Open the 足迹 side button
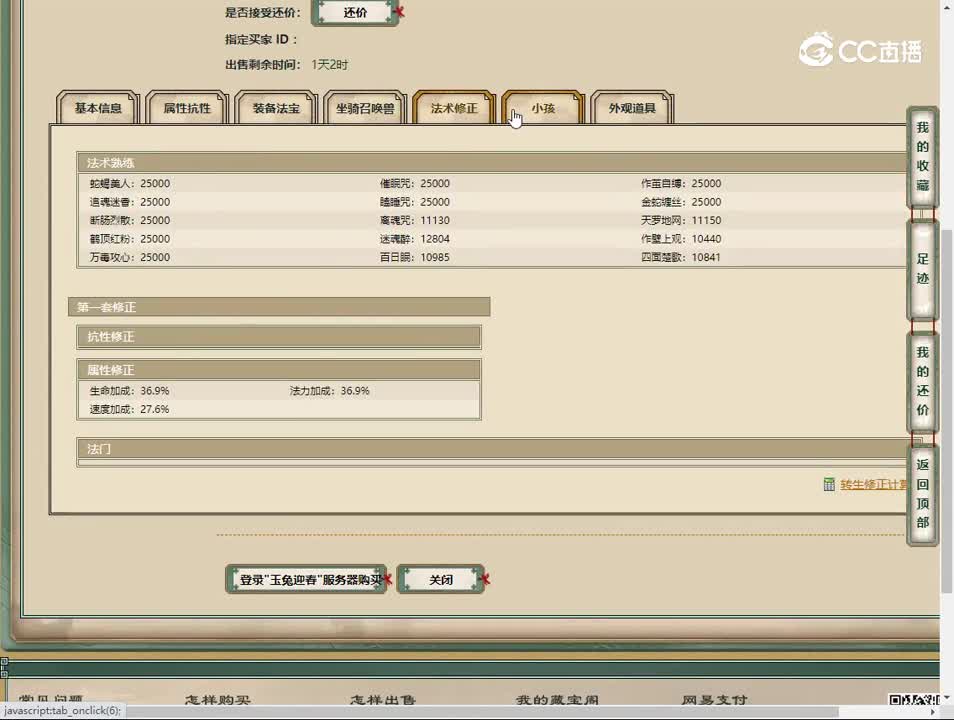The image size is (954, 720). tap(922, 268)
